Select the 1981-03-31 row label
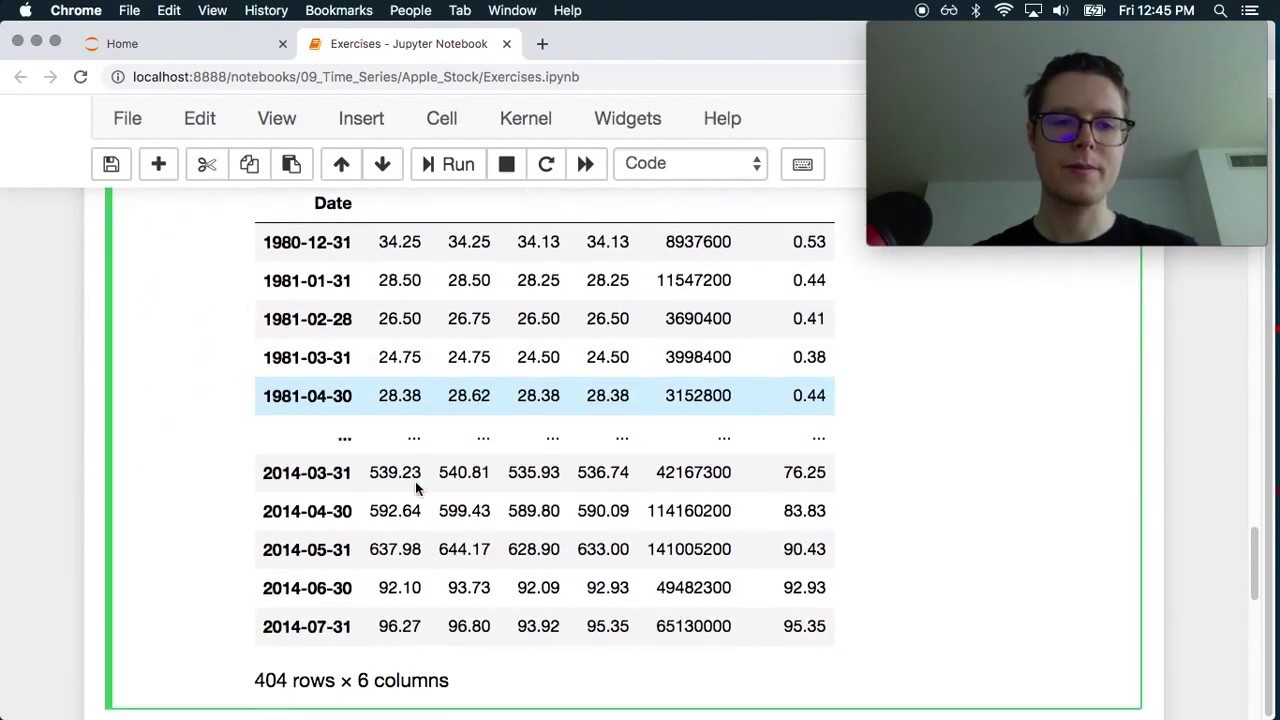This screenshot has width=1280, height=720. pyautogui.click(x=307, y=358)
